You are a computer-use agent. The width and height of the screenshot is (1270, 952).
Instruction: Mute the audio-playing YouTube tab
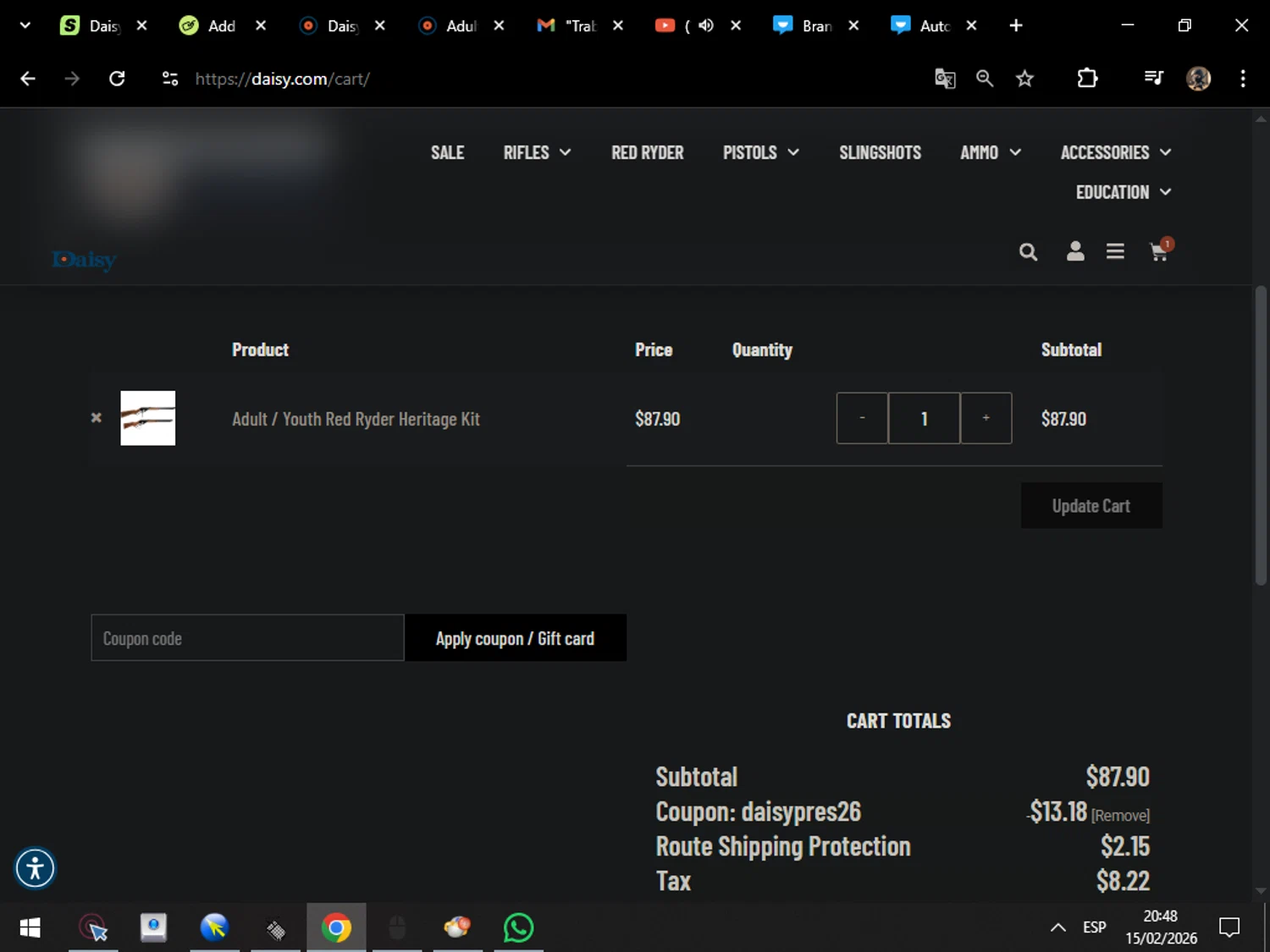click(x=706, y=25)
